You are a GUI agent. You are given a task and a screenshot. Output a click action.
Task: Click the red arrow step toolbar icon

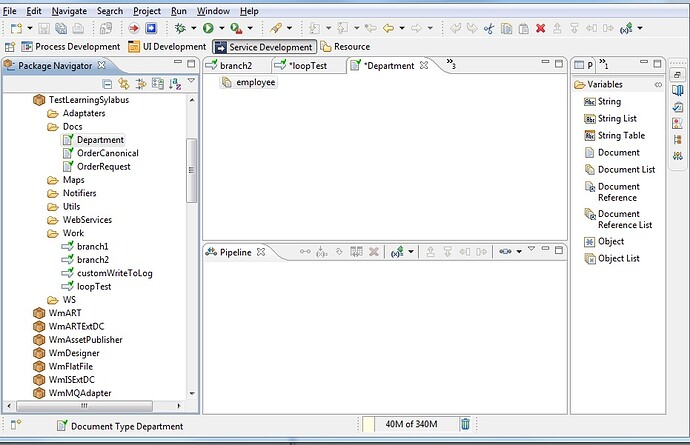(133, 29)
